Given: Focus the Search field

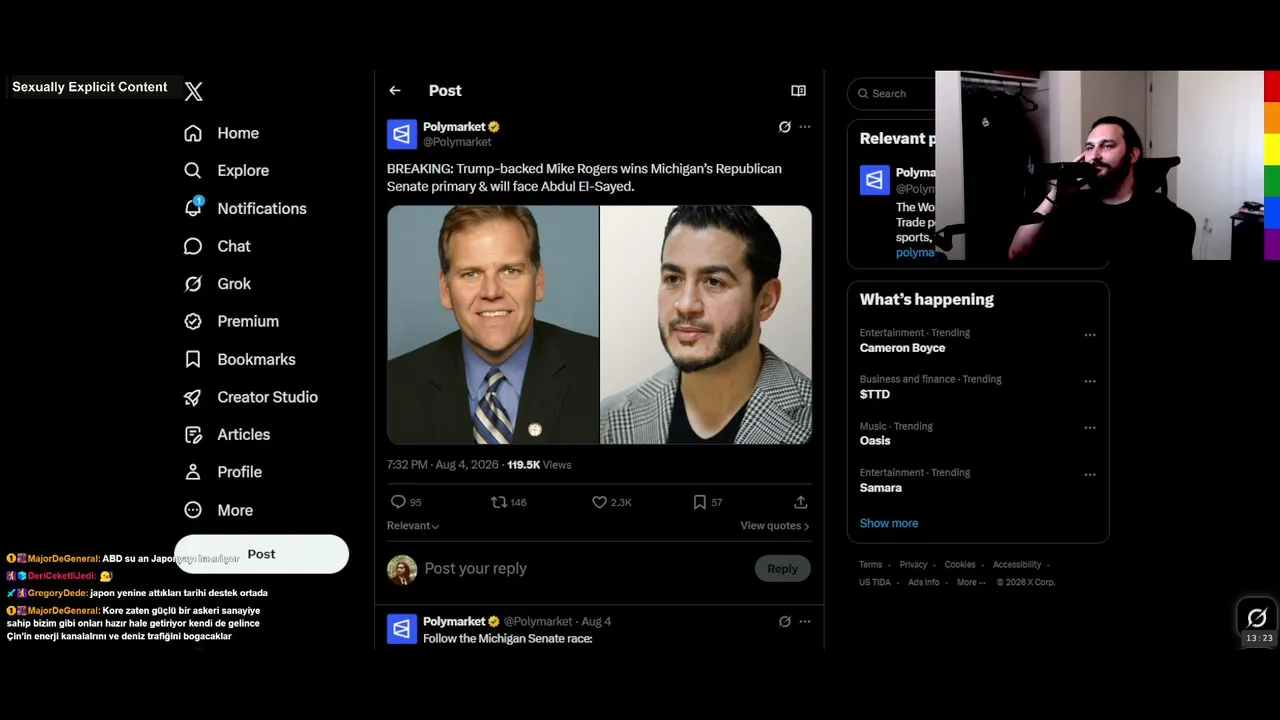Looking at the screenshot, I should [x=892, y=94].
